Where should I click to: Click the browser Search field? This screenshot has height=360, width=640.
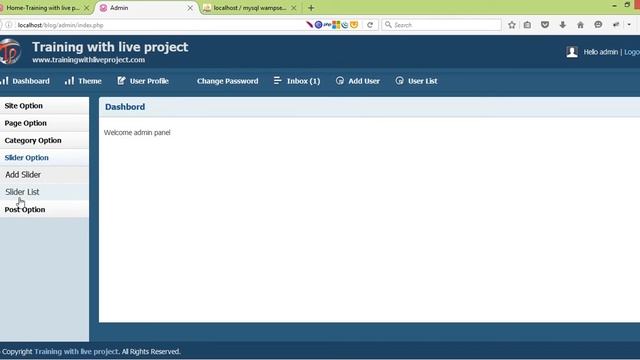[x=441, y=25]
